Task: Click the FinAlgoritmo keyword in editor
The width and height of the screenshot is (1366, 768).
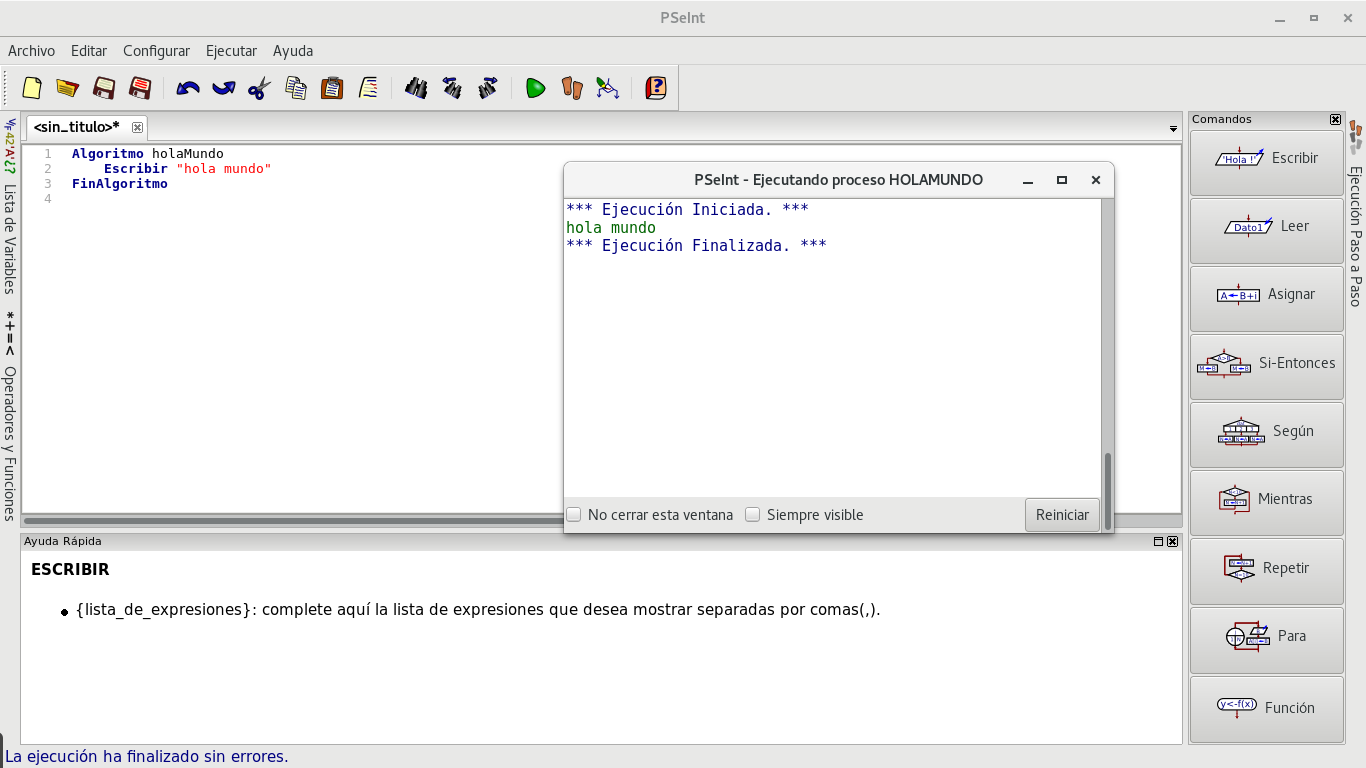Action: 120,184
